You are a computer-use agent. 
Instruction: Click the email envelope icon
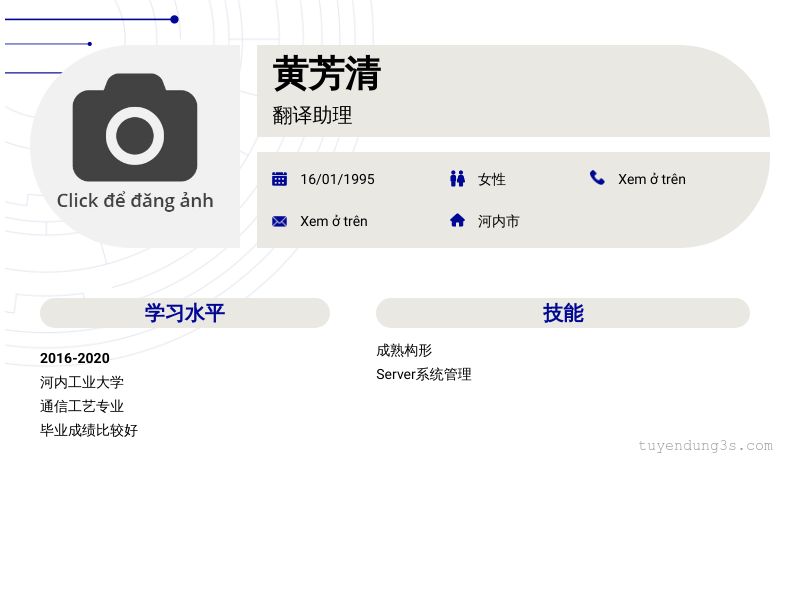tap(280, 221)
